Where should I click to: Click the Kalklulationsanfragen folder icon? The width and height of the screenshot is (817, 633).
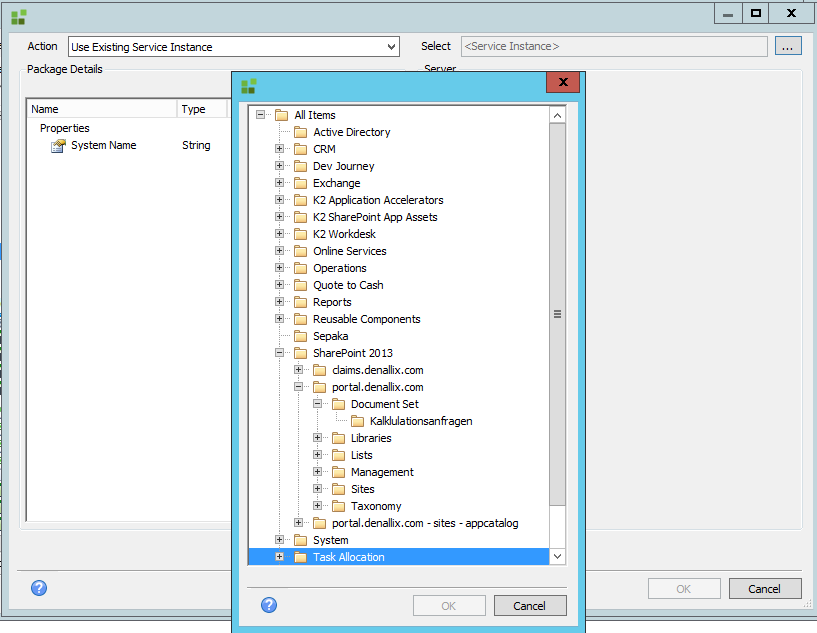357,421
